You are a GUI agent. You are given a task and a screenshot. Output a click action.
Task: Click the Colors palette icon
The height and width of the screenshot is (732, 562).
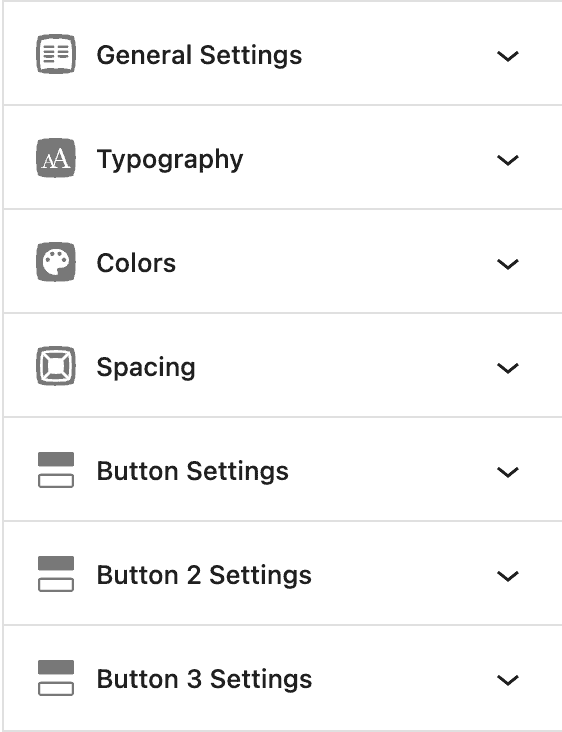(x=56, y=262)
